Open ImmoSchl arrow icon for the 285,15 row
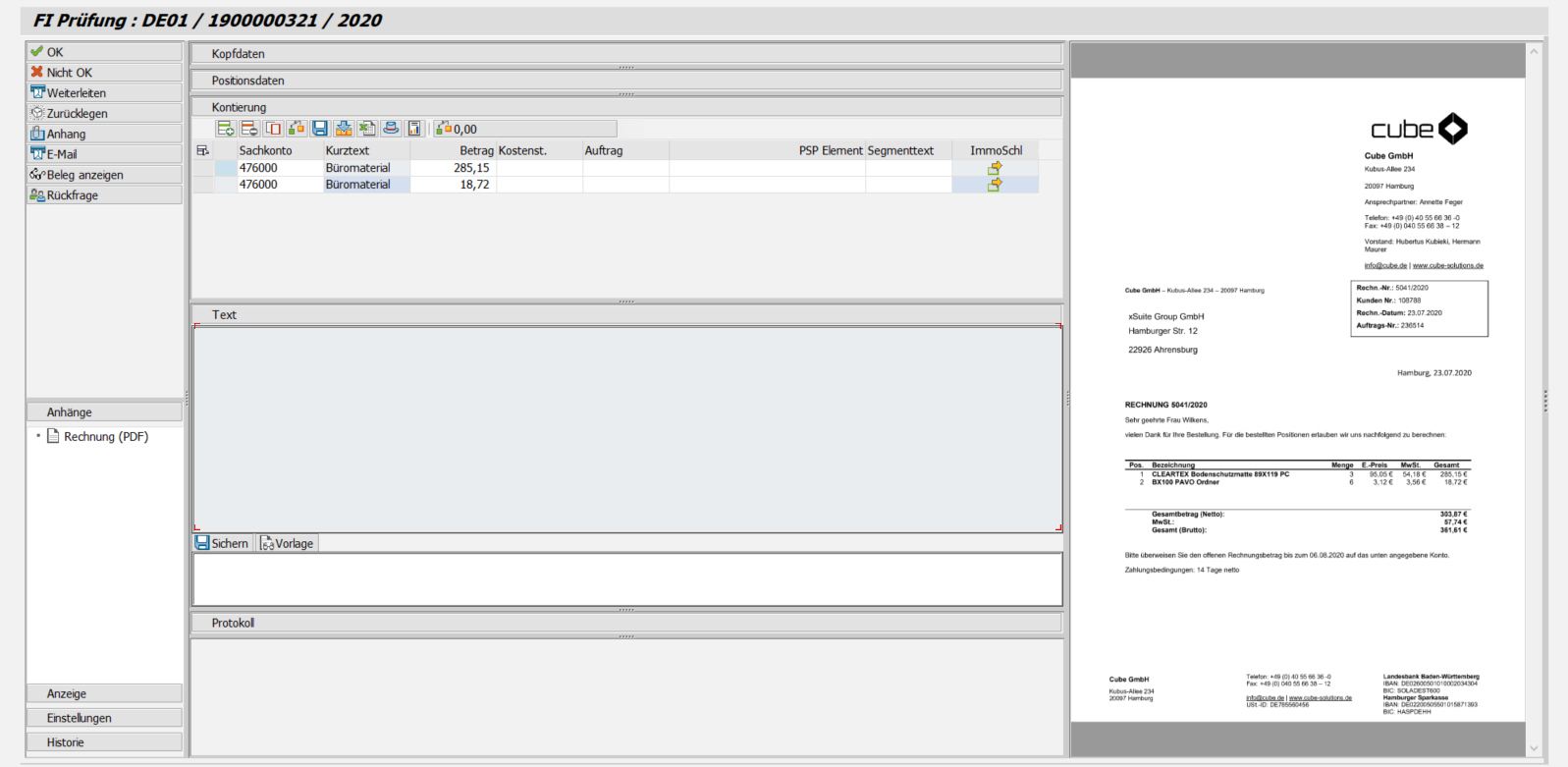1568x767 pixels. 995,168
